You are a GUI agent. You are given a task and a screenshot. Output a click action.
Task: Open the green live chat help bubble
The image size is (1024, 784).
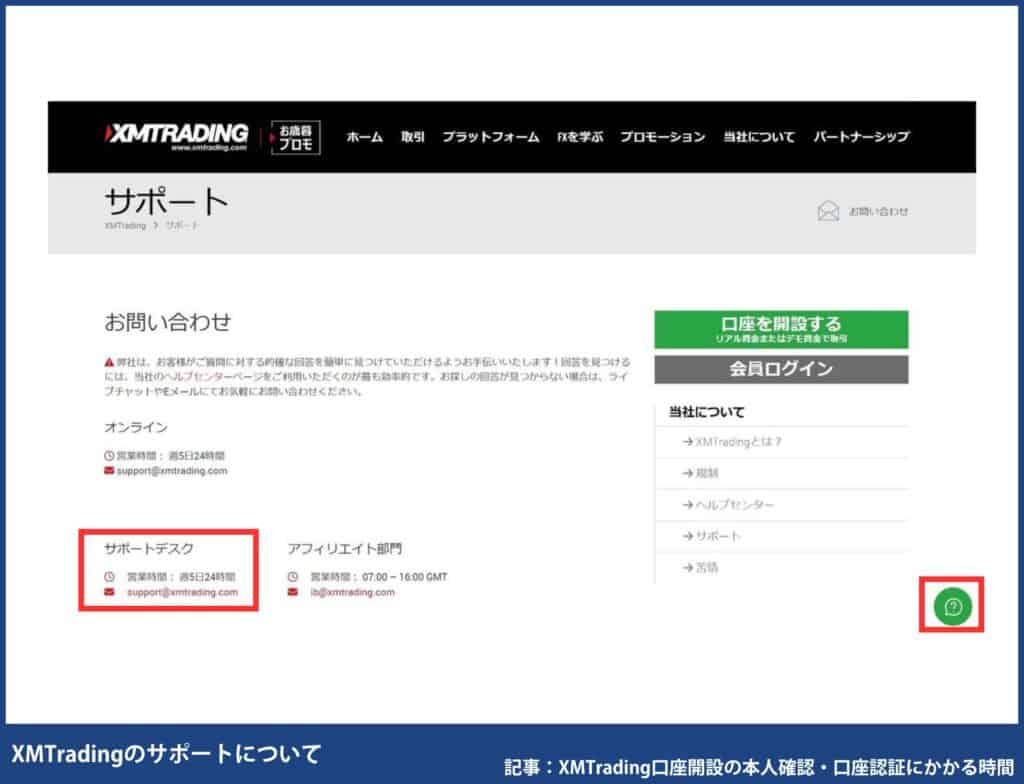point(953,606)
